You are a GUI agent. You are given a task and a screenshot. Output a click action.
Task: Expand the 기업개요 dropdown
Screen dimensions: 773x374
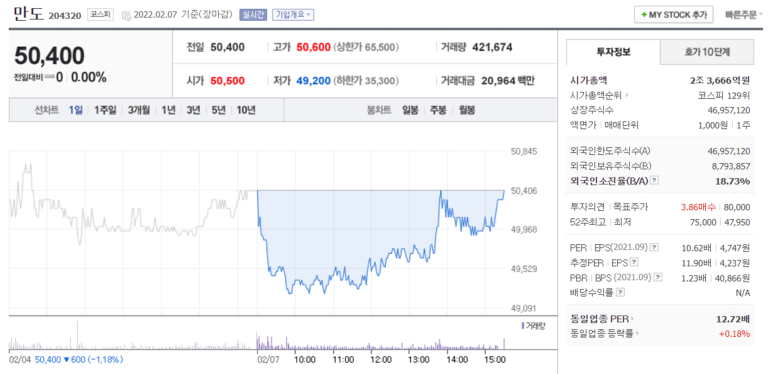(x=293, y=15)
